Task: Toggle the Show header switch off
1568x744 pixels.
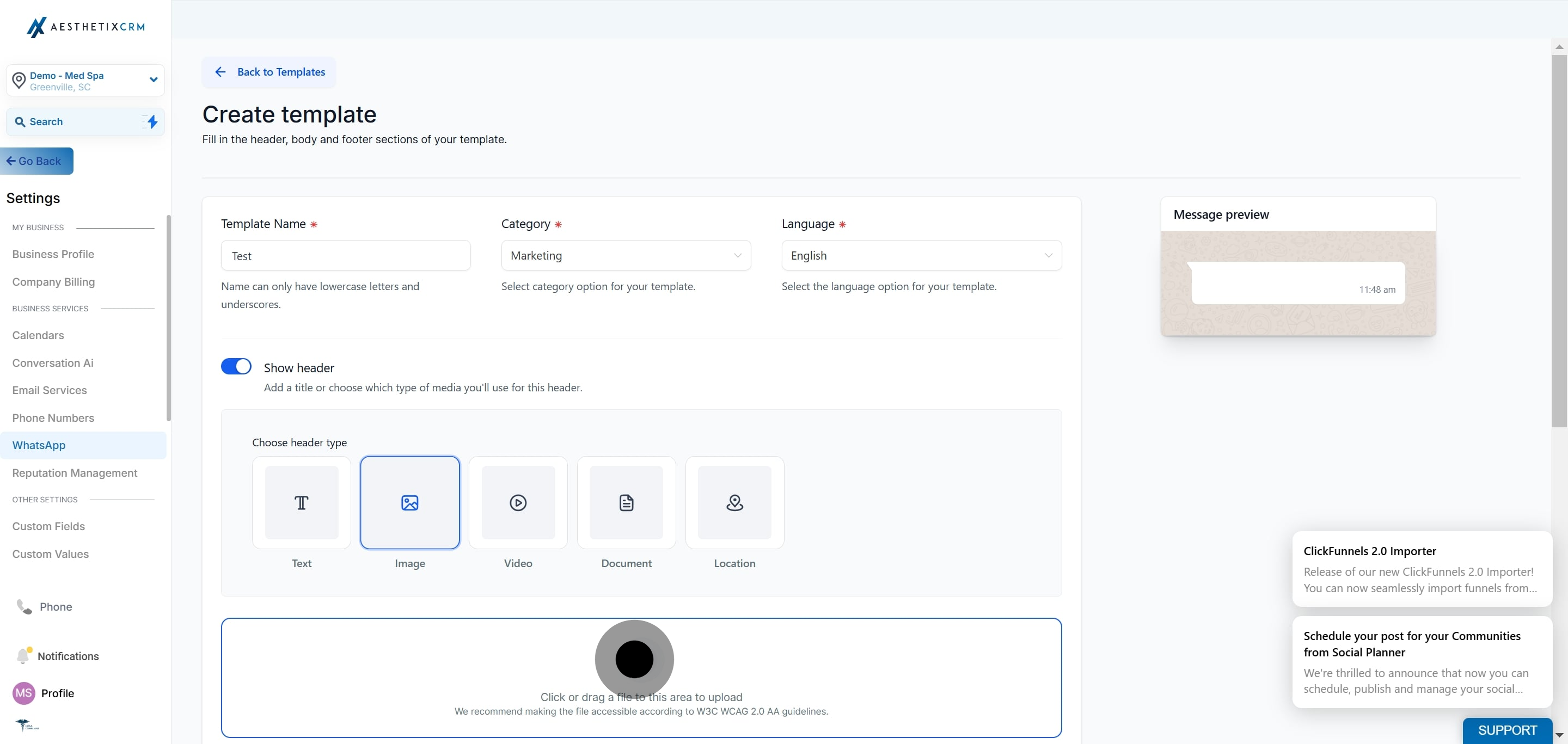Action: tap(236, 366)
